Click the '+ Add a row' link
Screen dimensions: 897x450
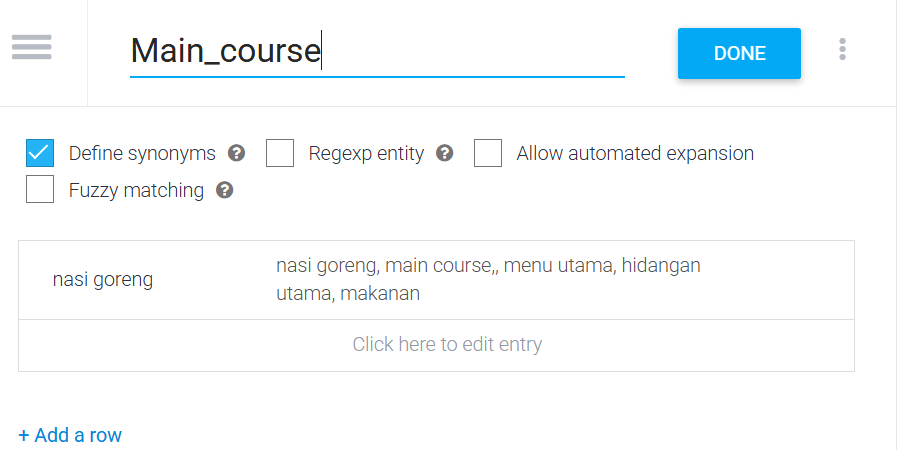click(x=70, y=435)
